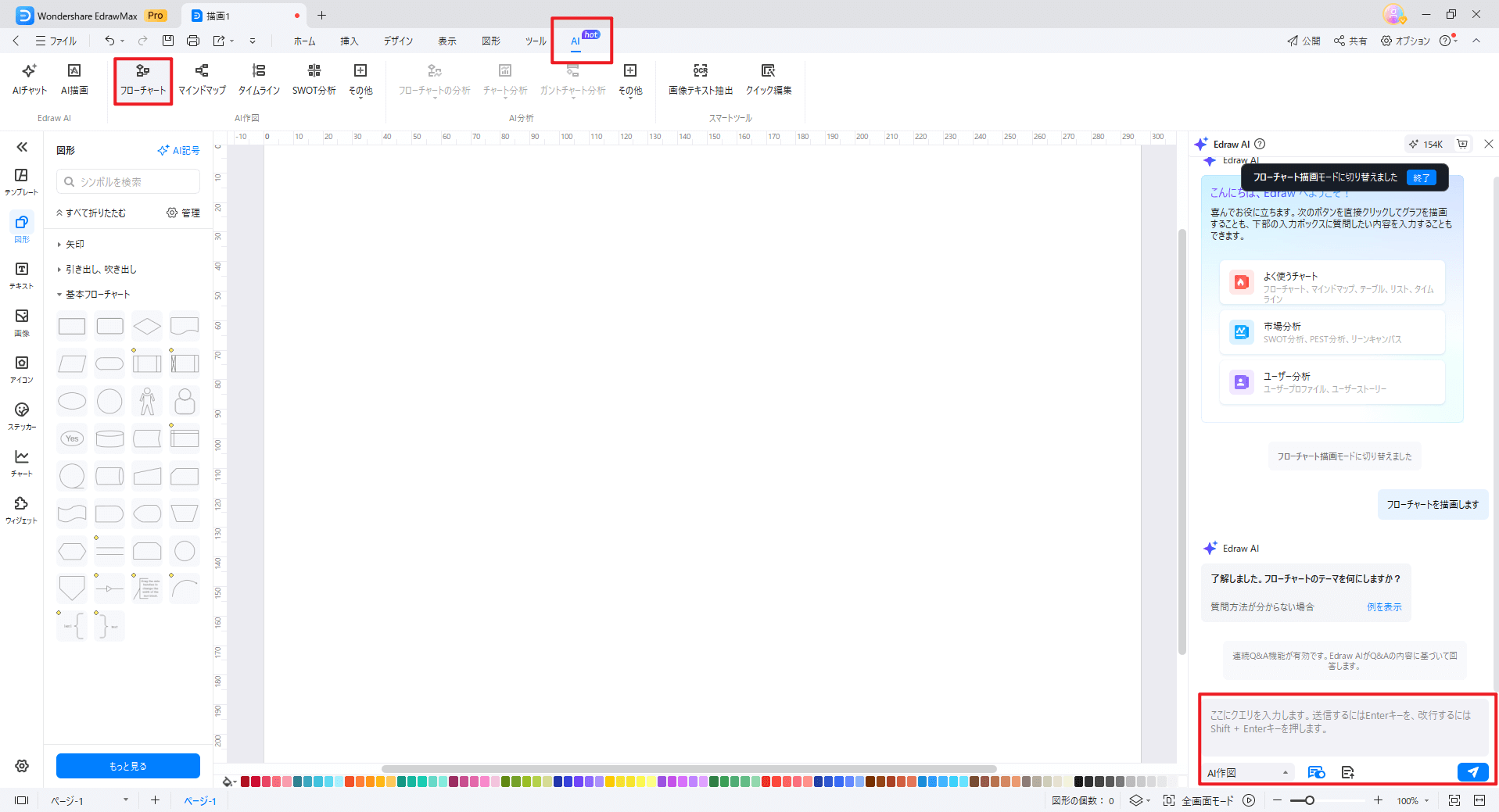Select よく使うチャート card

(x=1332, y=282)
